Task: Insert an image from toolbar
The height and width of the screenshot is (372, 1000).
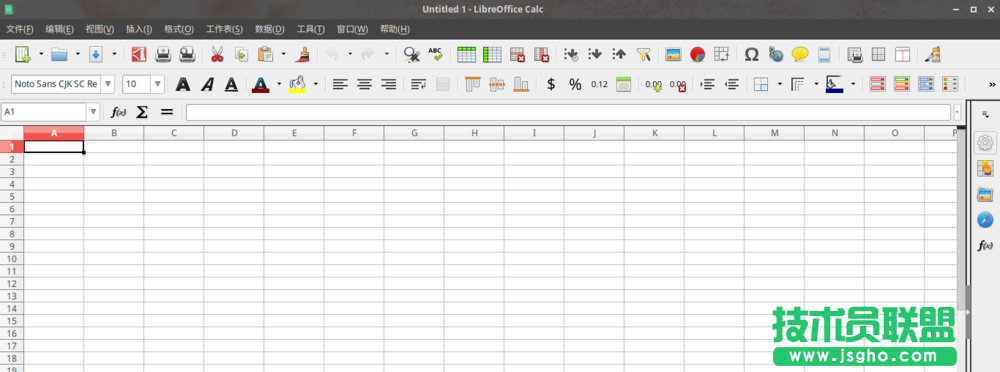Action: click(x=673, y=54)
